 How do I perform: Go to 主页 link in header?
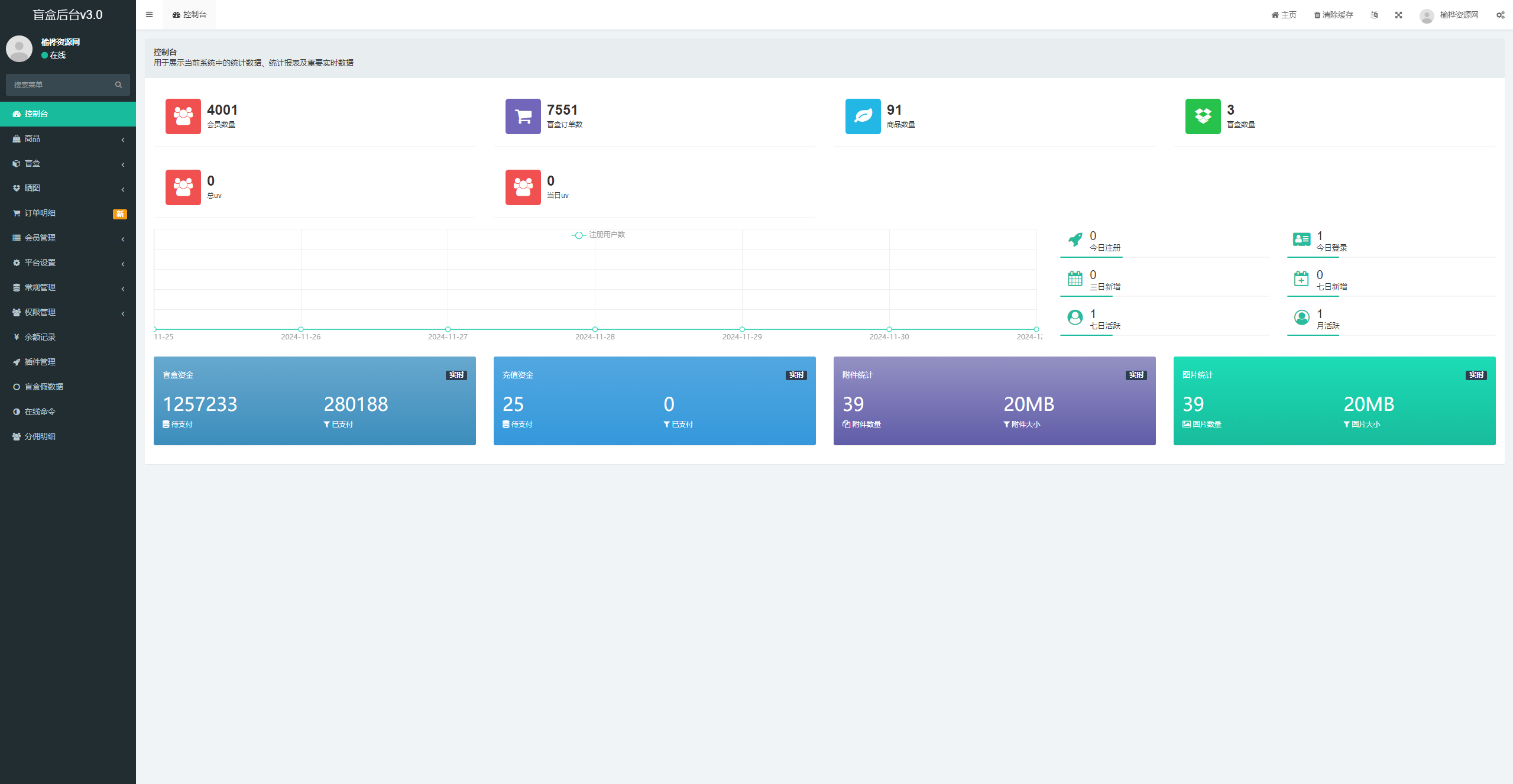(x=1284, y=15)
